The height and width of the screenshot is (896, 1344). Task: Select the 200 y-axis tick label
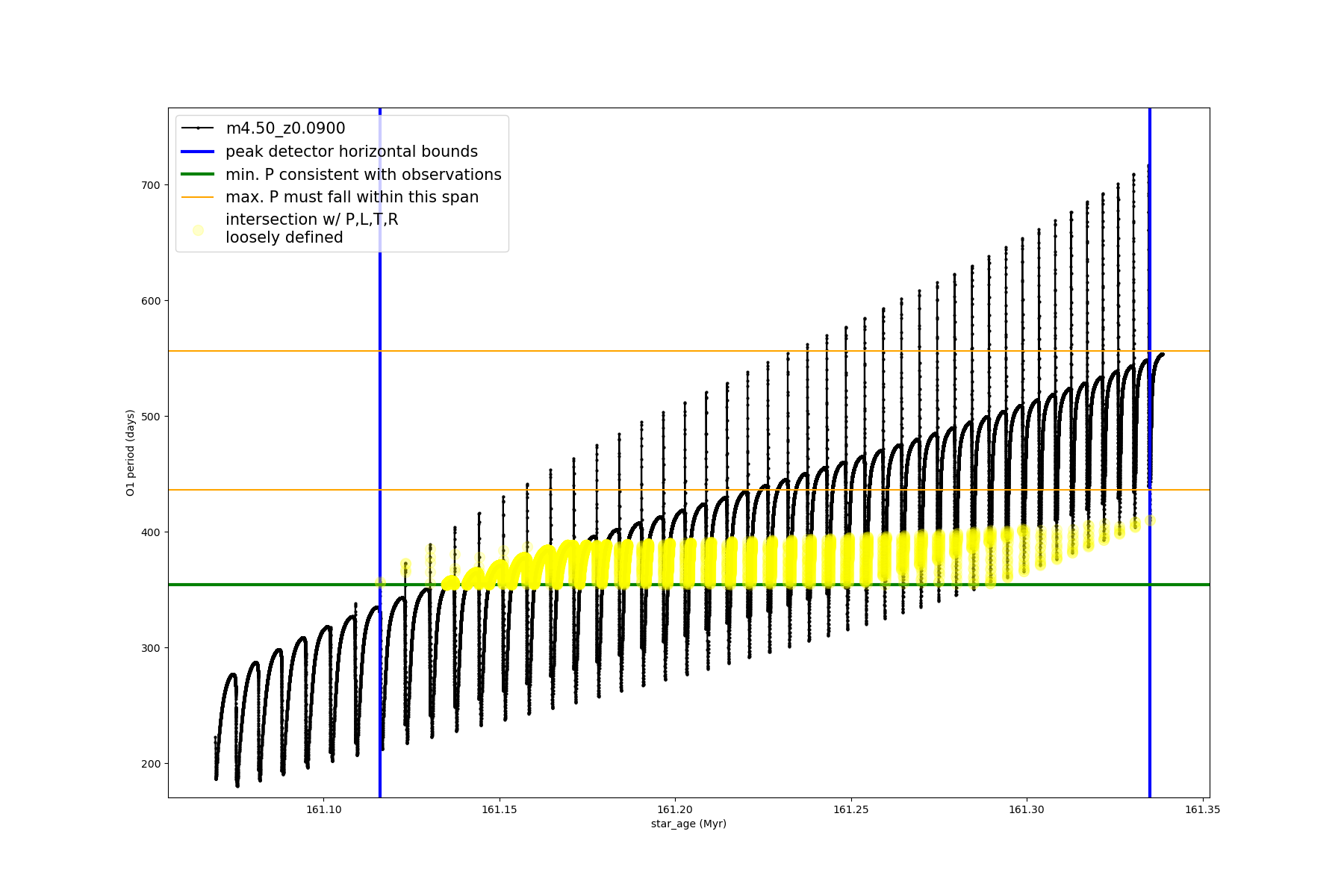(x=151, y=764)
